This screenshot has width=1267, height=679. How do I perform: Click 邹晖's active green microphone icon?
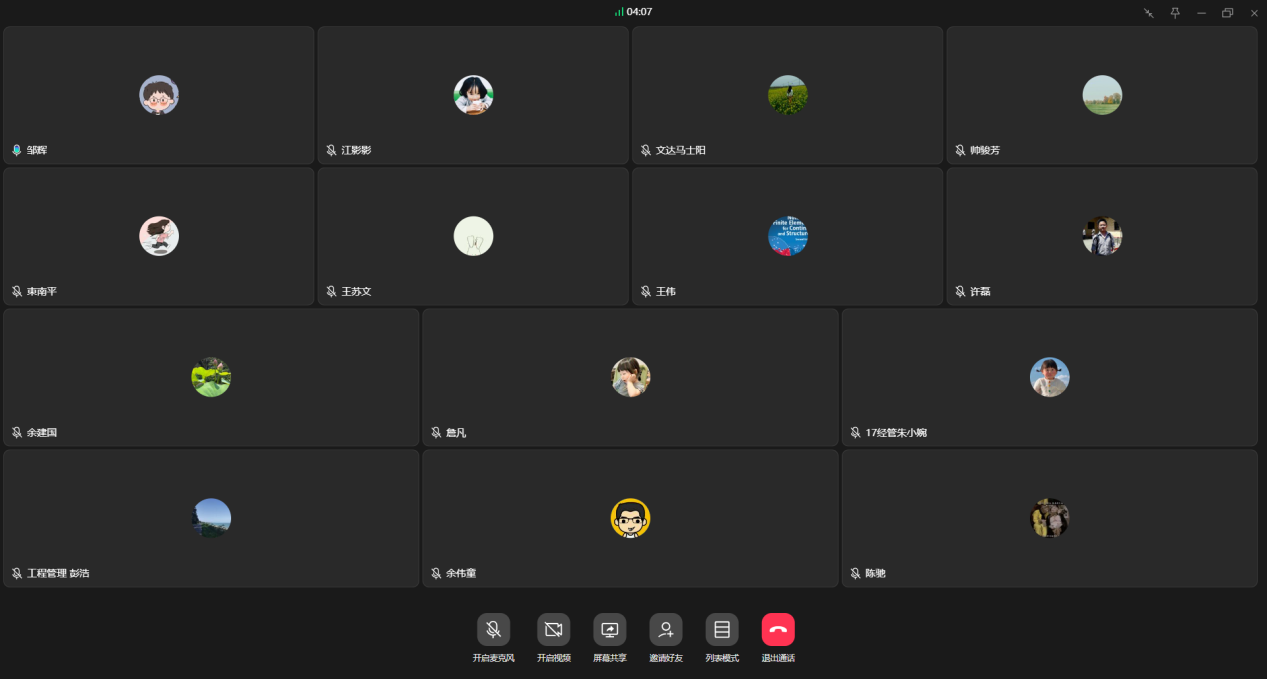point(17,150)
